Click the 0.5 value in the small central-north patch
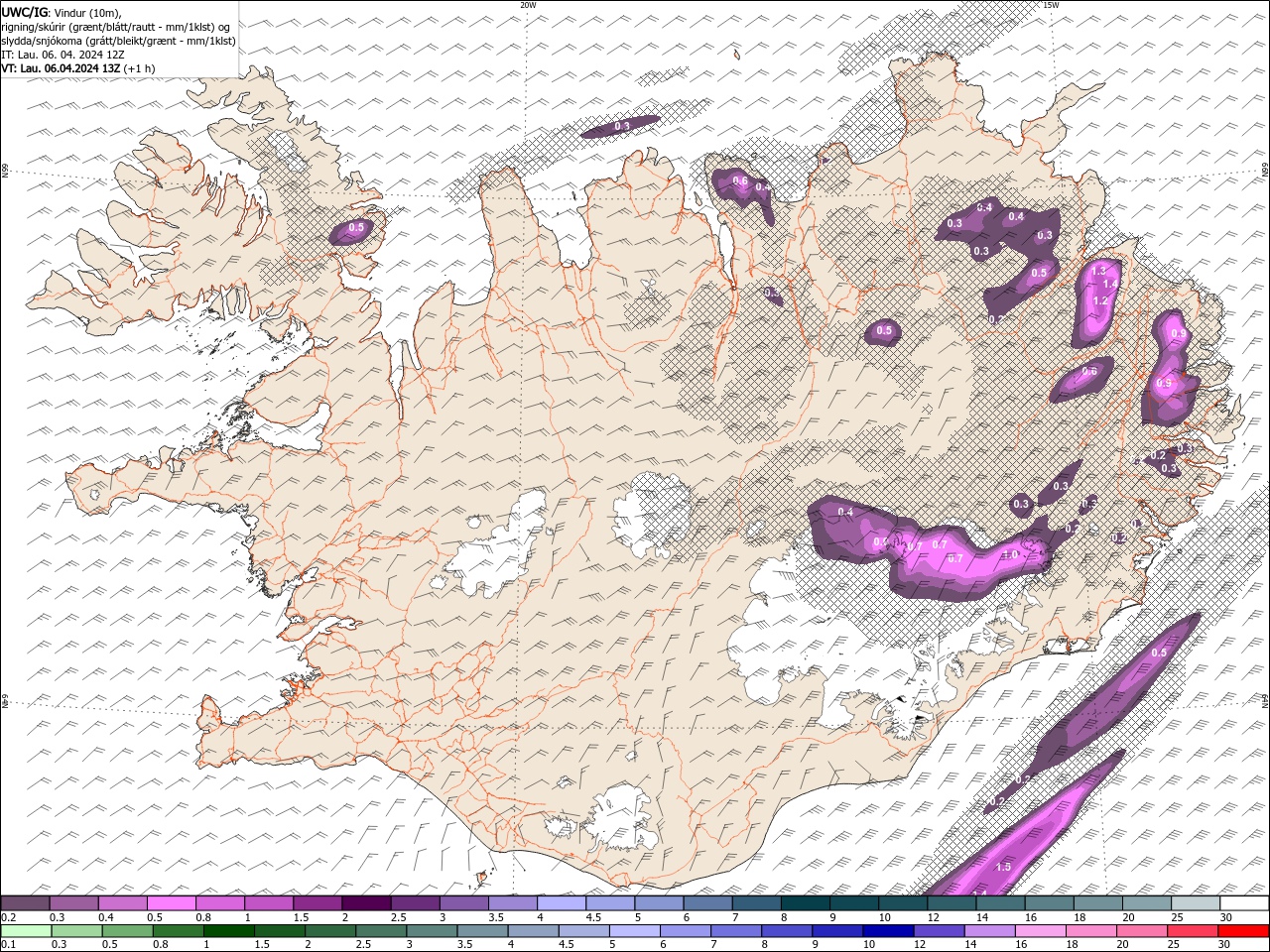 884,331
